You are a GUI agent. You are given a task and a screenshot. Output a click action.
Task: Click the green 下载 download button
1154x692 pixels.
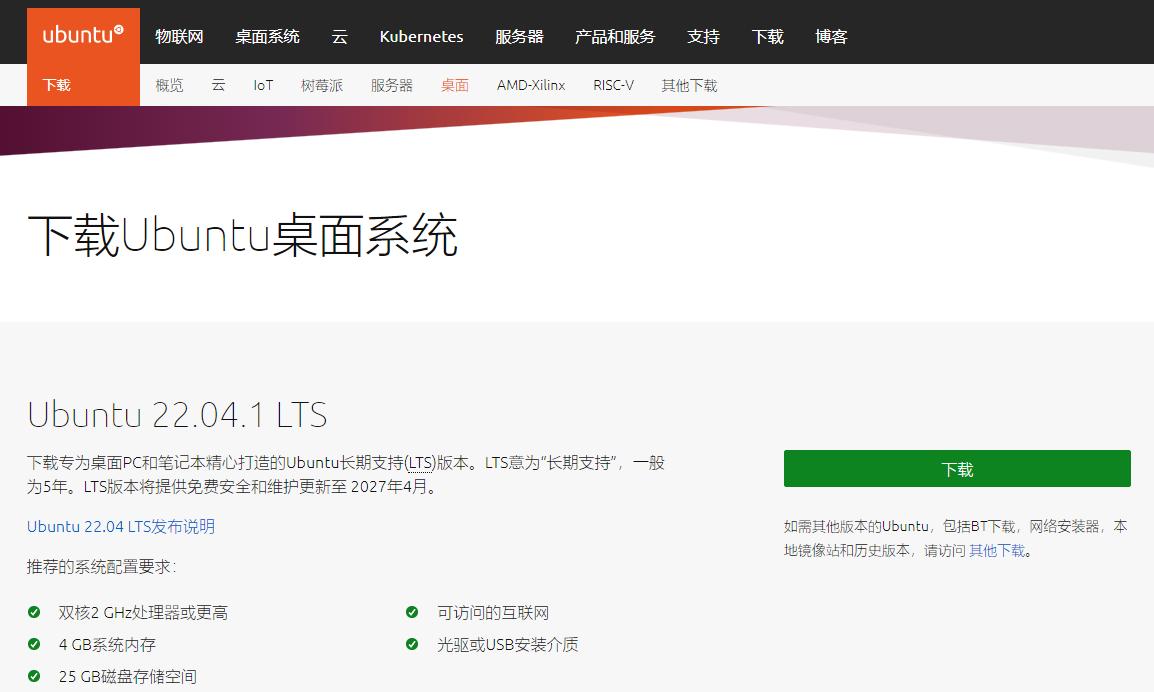(956, 468)
